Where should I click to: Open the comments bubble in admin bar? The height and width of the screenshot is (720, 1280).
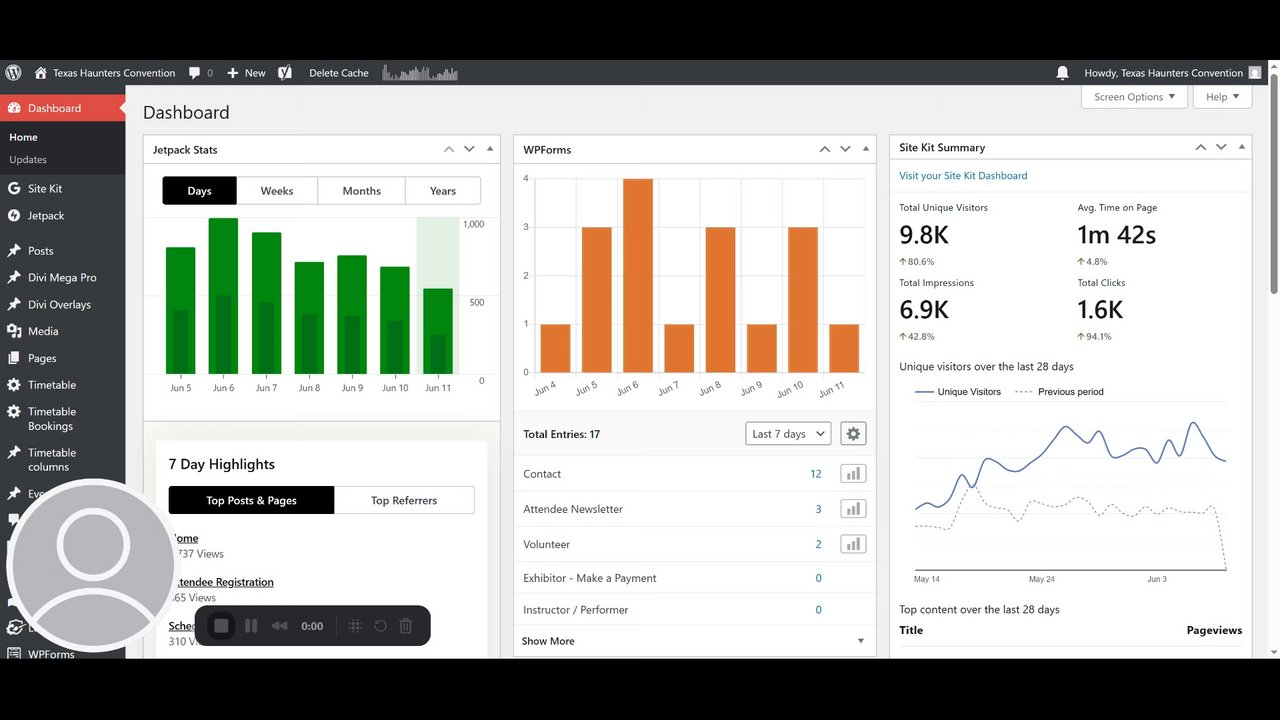tap(201, 73)
